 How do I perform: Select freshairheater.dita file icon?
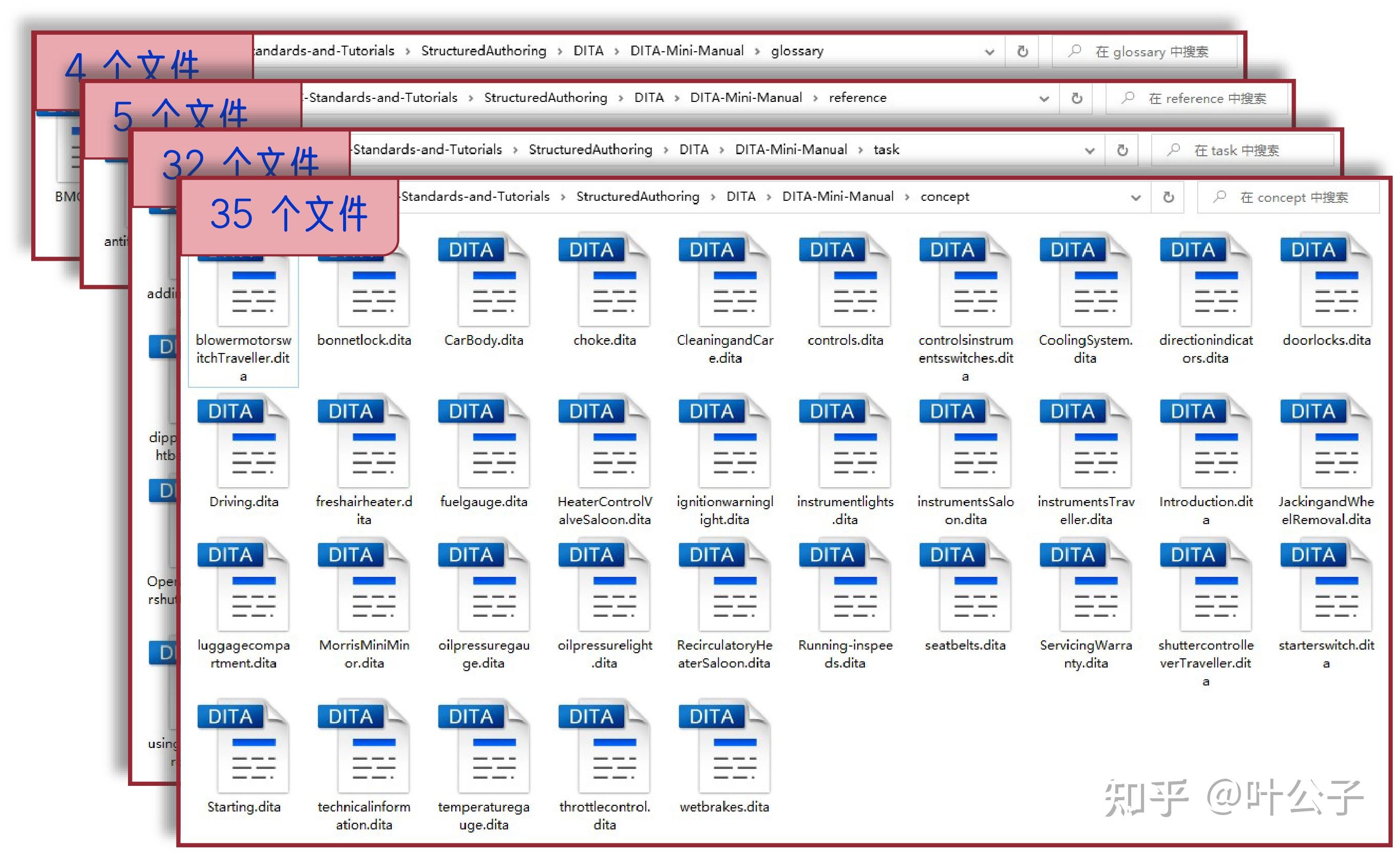[x=364, y=441]
